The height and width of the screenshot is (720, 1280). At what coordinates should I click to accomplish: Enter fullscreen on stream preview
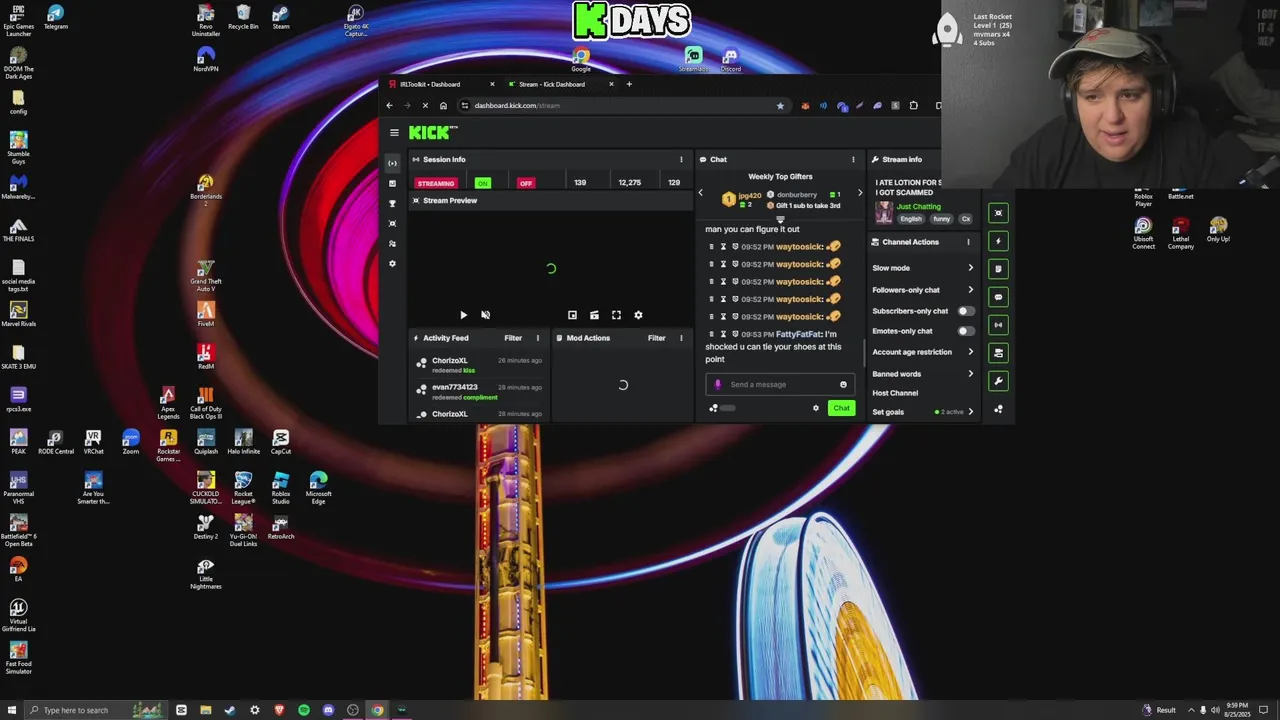[616, 315]
